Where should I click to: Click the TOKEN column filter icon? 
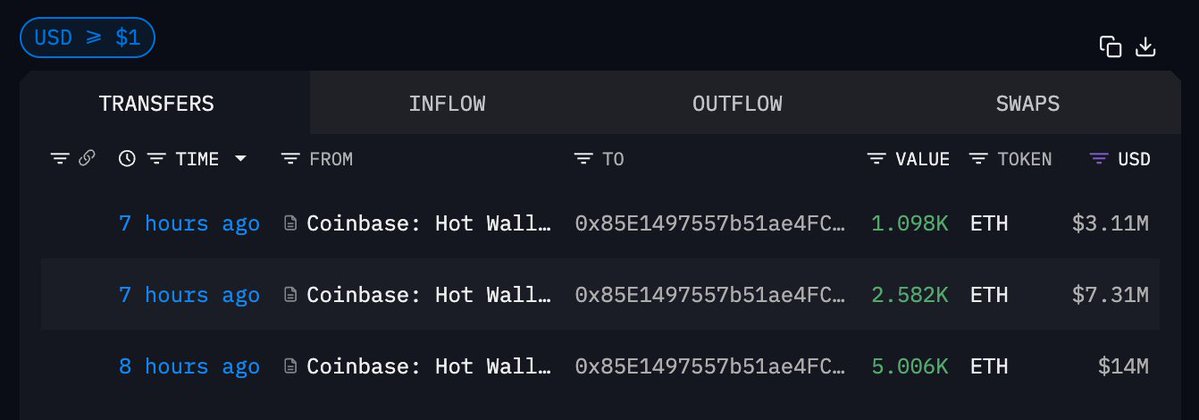click(x=978, y=159)
